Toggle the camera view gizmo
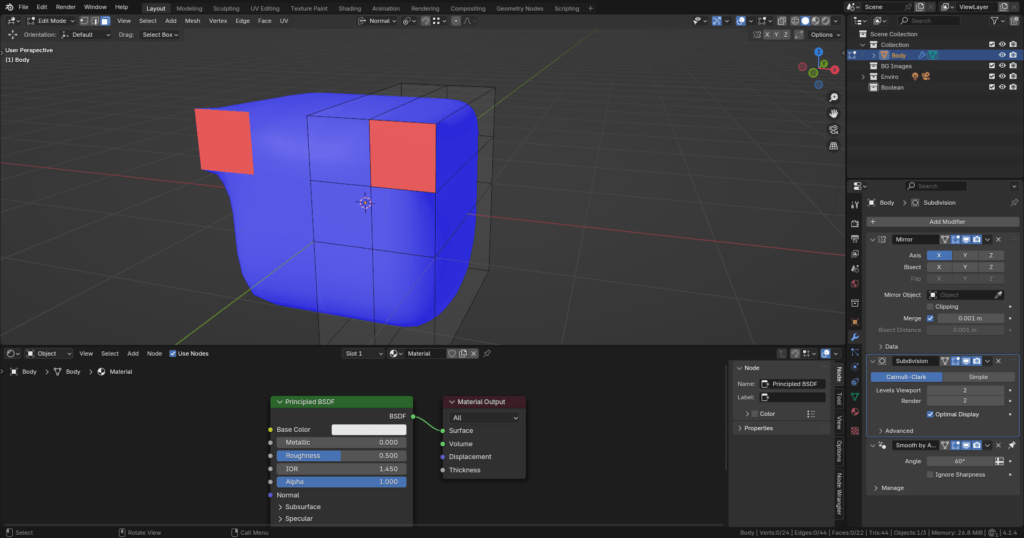Screen dimensions: 1024x538 click(833, 129)
